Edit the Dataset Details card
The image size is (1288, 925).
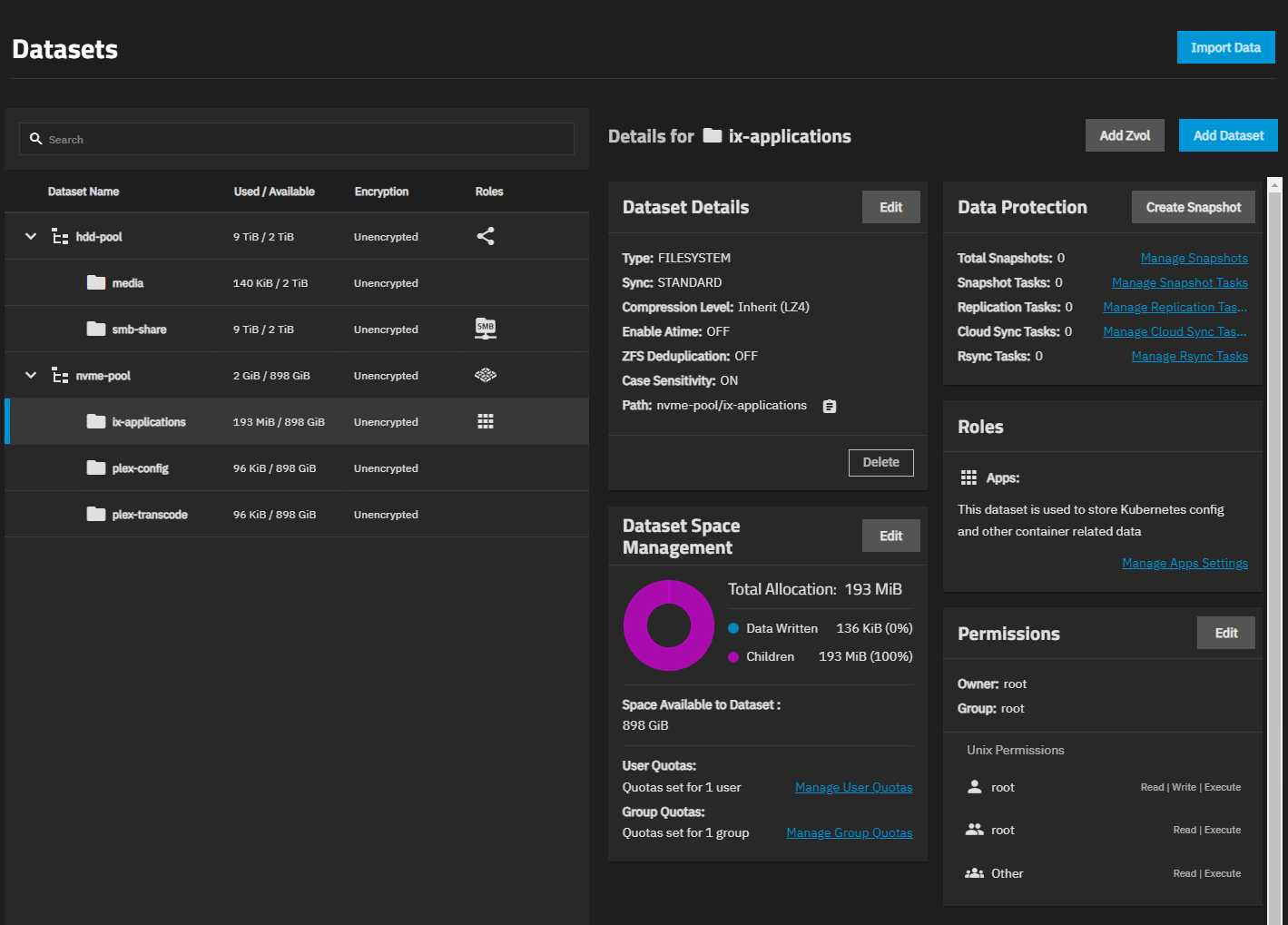click(890, 207)
